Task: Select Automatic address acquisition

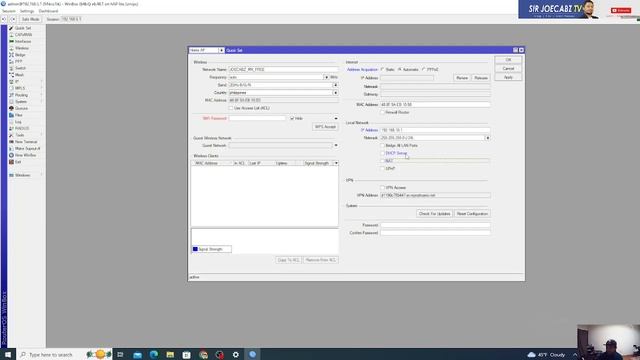Action: click(400, 69)
